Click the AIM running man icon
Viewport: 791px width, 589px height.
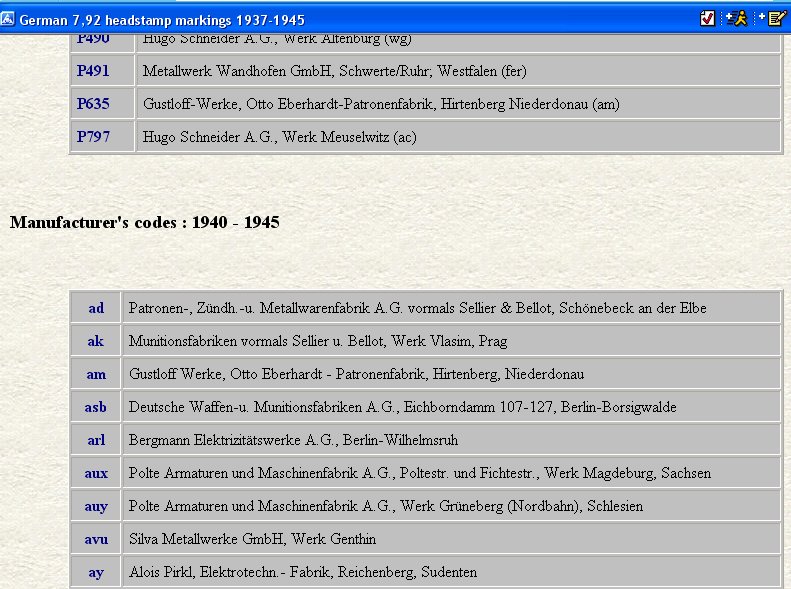point(737,19)
